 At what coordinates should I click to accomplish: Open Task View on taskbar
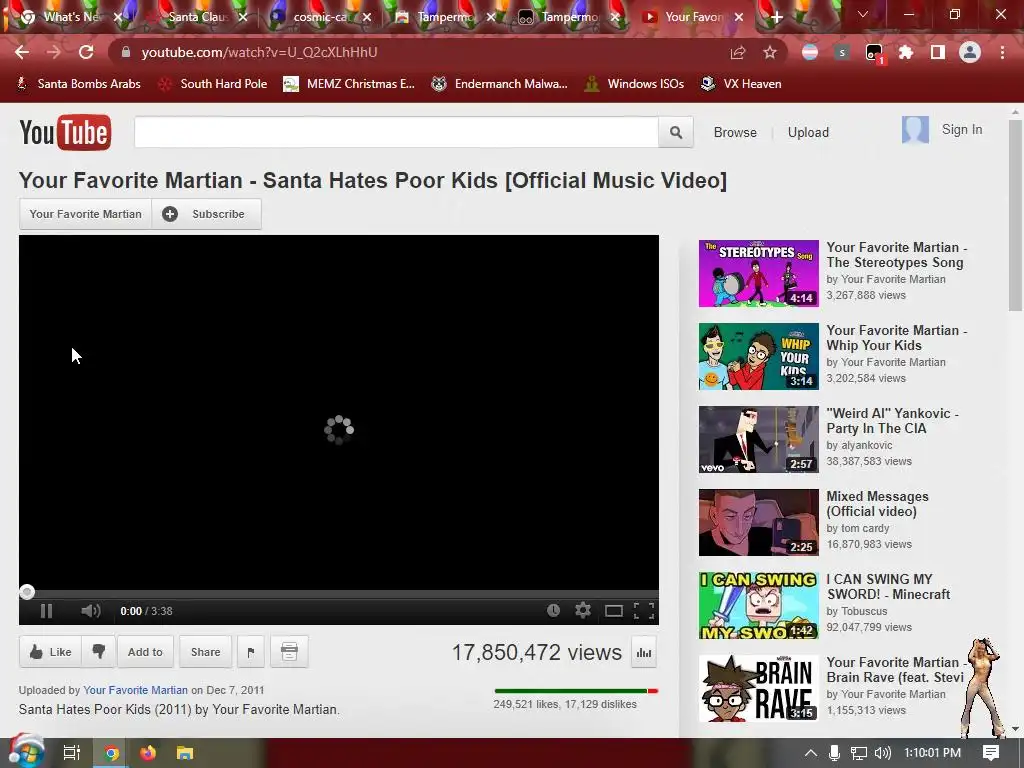(x=72, y=753)
